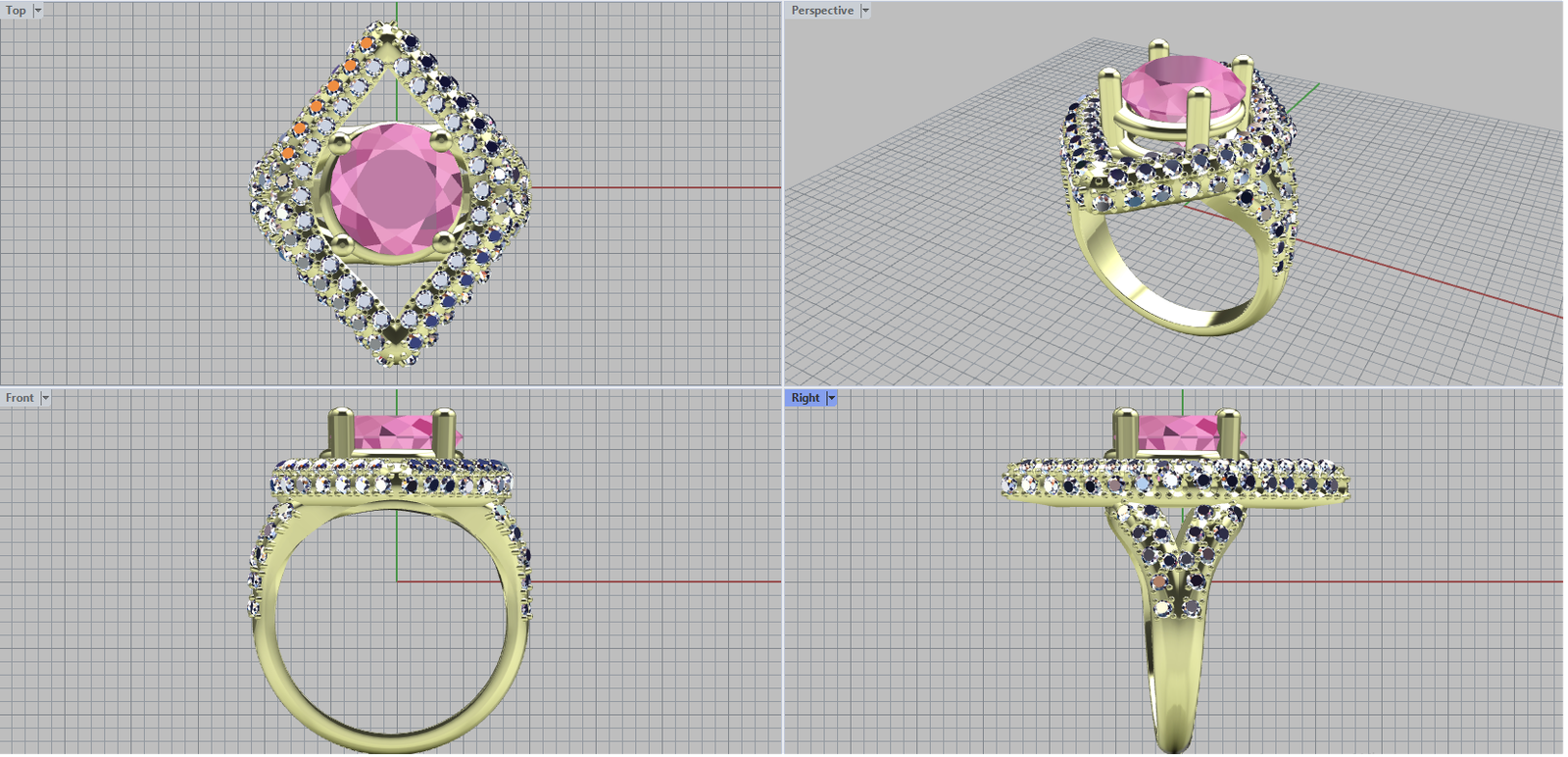Activate the Perspective viewport title label

tap(822, 11)
